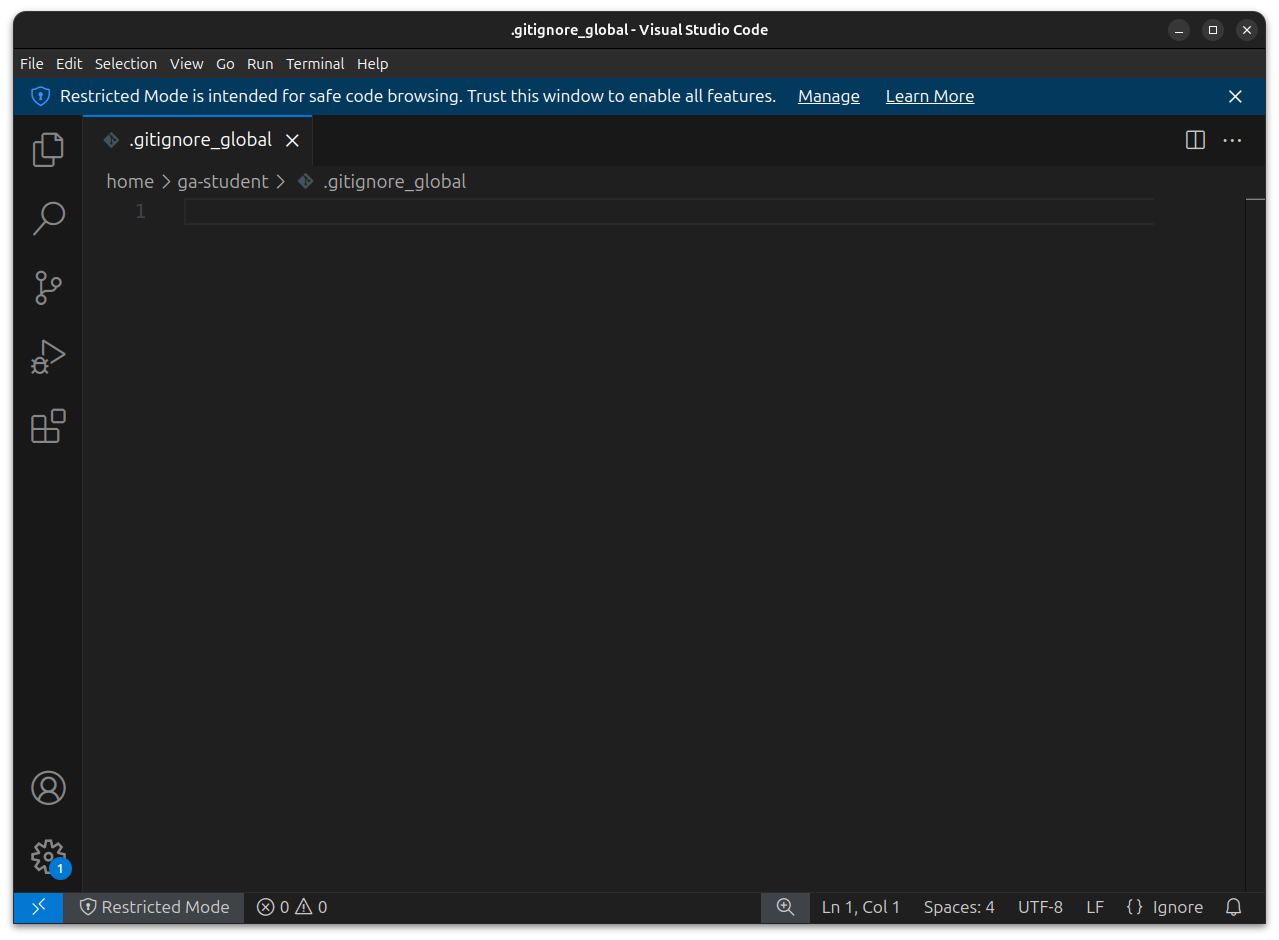
Task: Click Manage to trust this window
Action: pyautogui.click(x=828, y=96)
